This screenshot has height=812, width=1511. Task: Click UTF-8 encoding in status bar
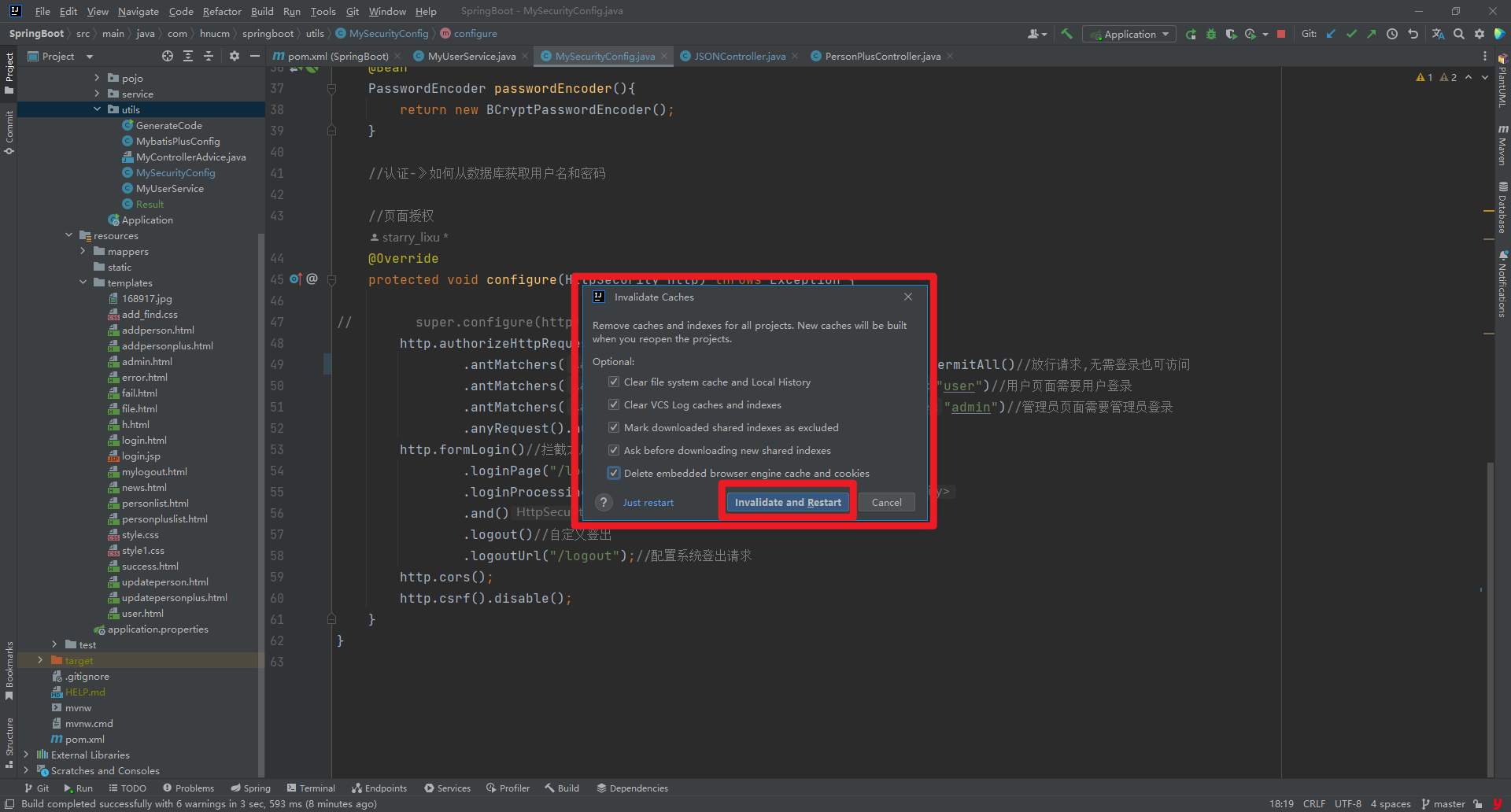click(x=1348, y=803)
